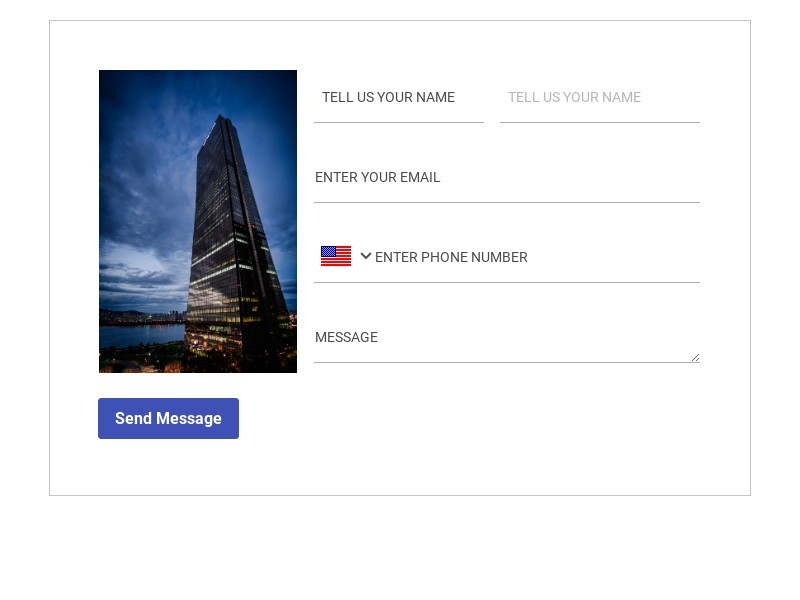This screenshot has height=600, width=800.
Task: Focus the left Tell Us Your Name field
Action: pos(398,98)
